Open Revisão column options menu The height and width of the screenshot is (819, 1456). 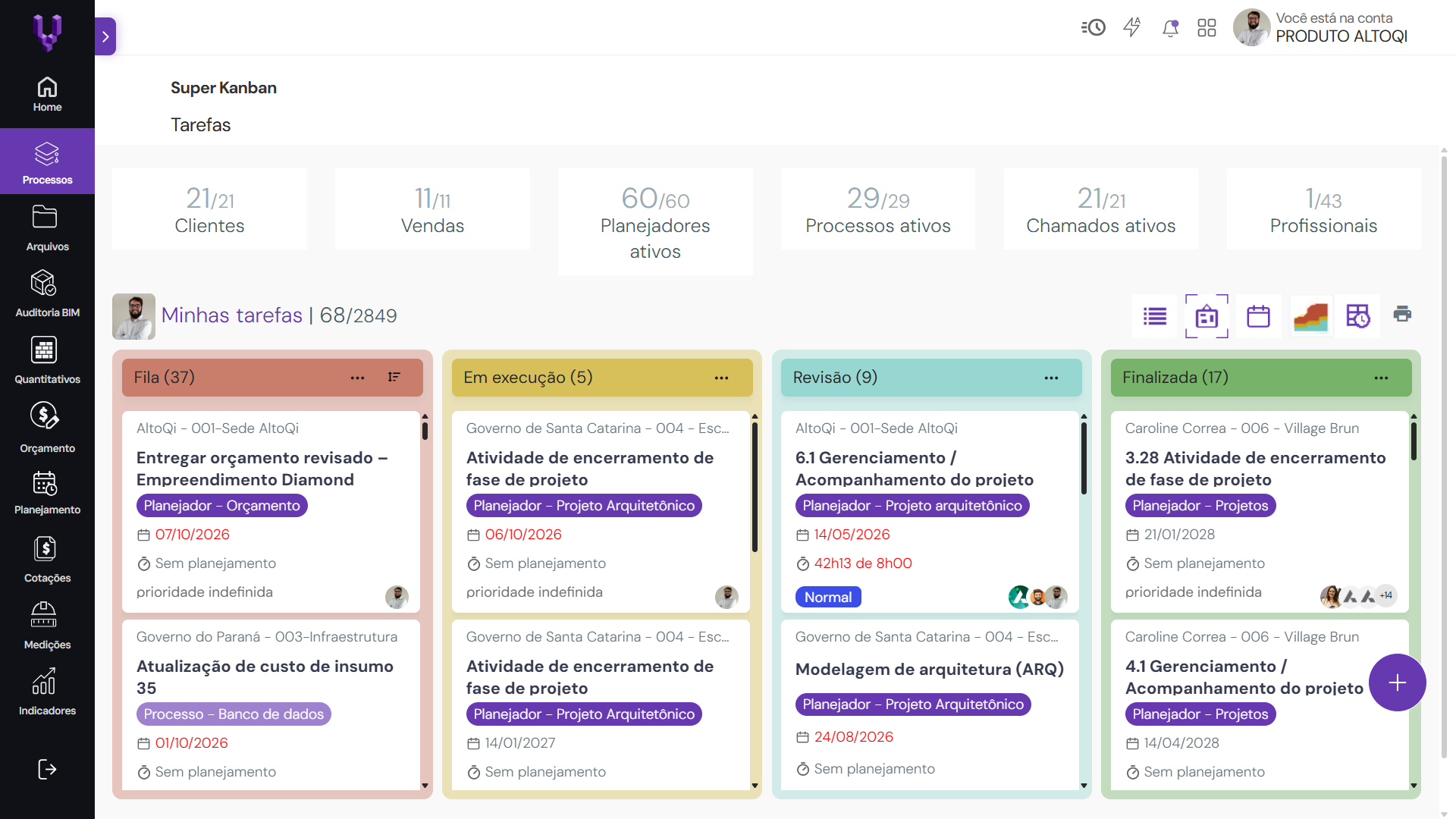coord(1051,378)
